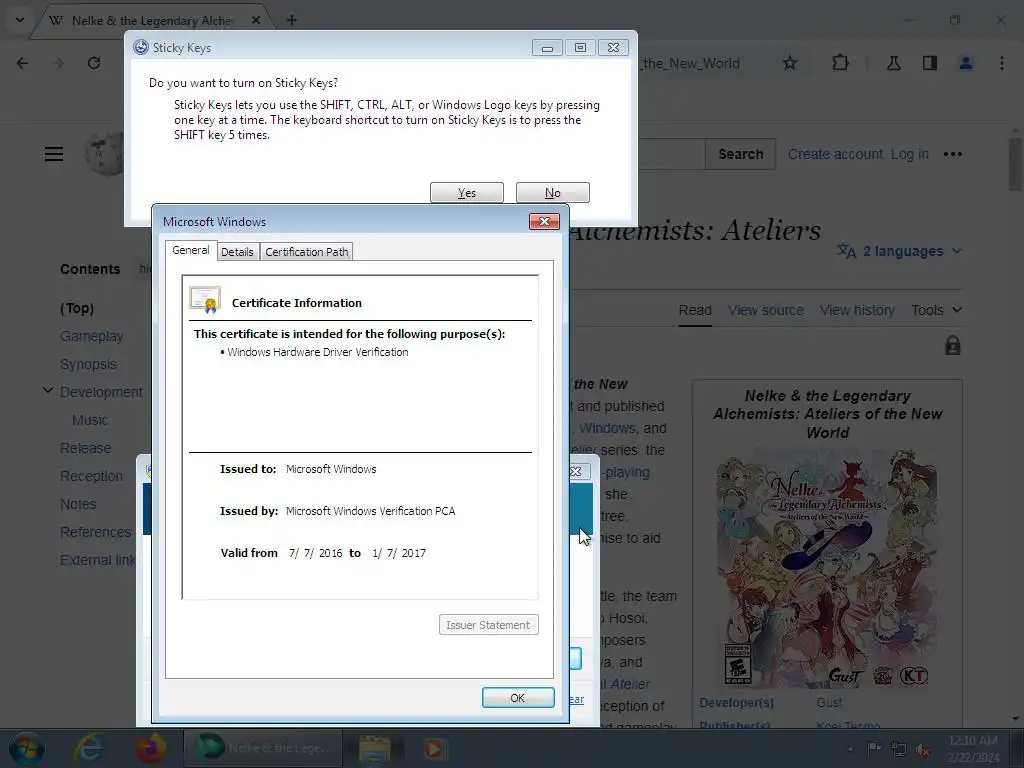Screen dimensions: 1024x768
Task: Launch Internet Explorer from the taskbar
Action: click(89, 748)
